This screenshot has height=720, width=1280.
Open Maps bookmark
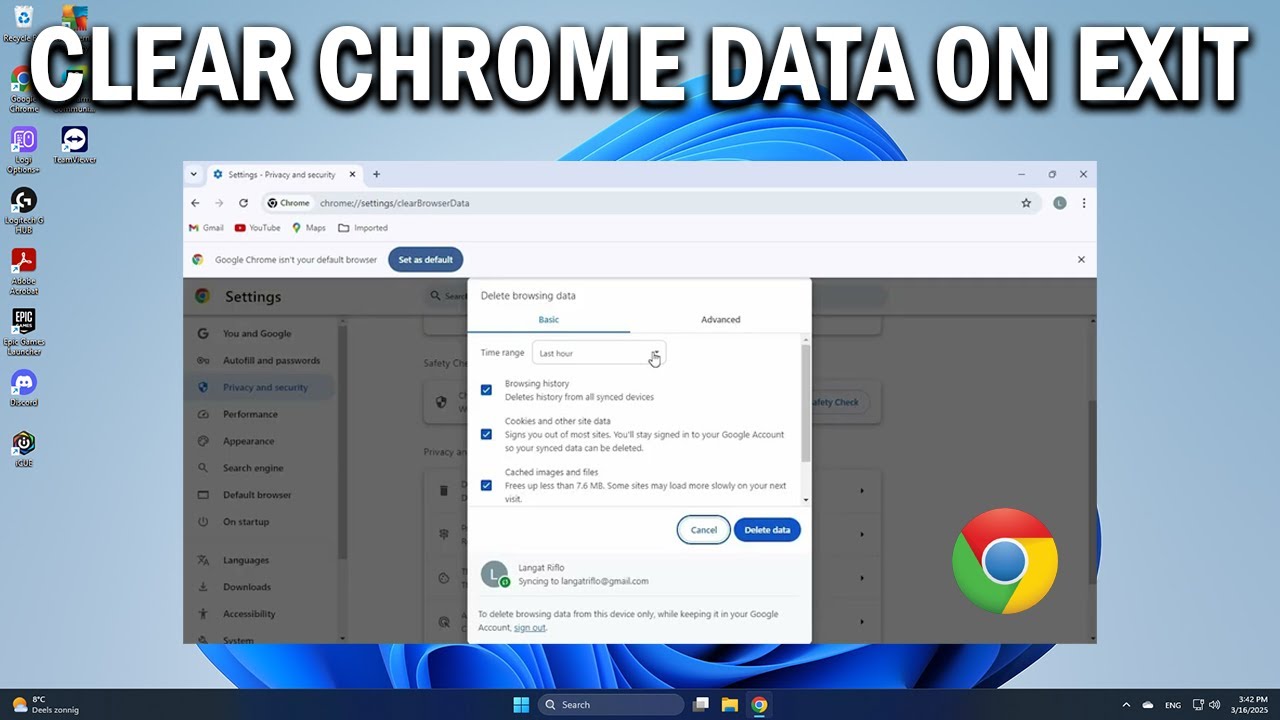click(309, 228)
